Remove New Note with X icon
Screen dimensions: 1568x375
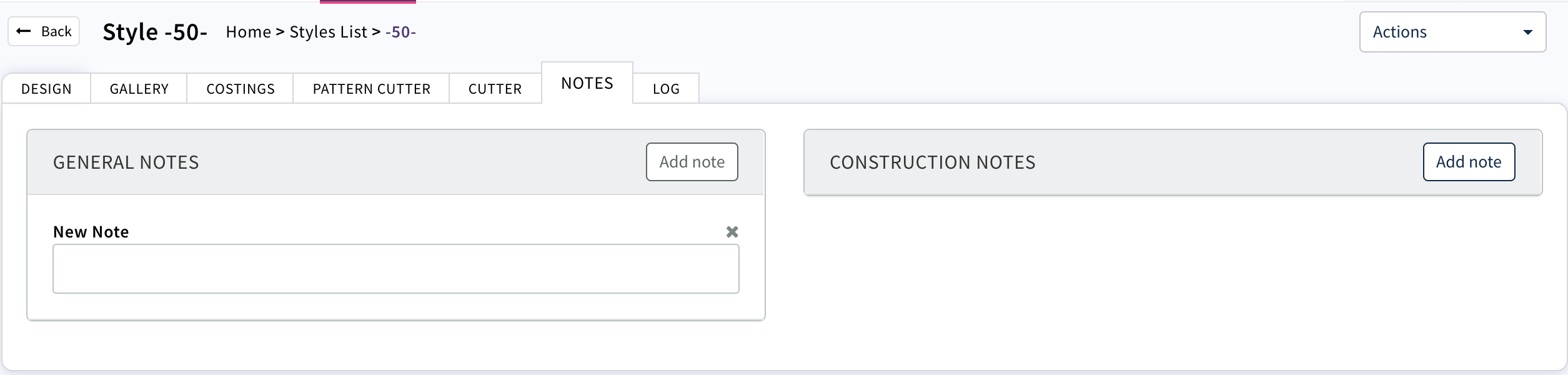pos(732,232)
